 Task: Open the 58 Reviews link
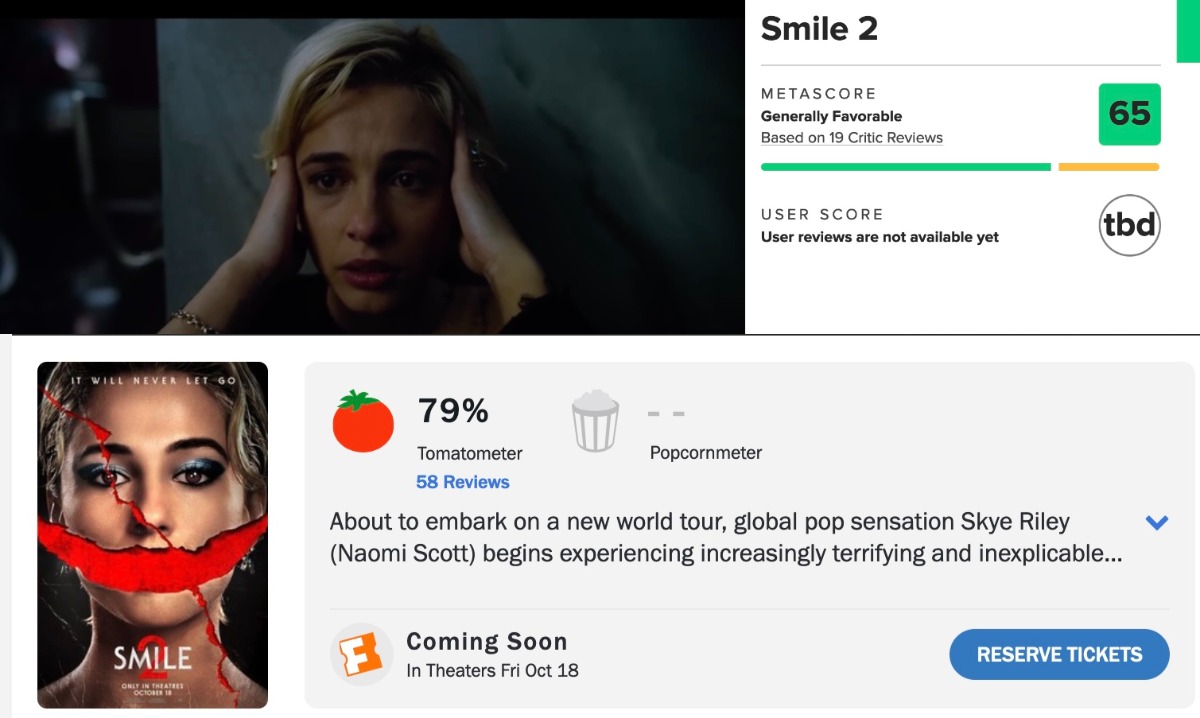coord(462,482)
